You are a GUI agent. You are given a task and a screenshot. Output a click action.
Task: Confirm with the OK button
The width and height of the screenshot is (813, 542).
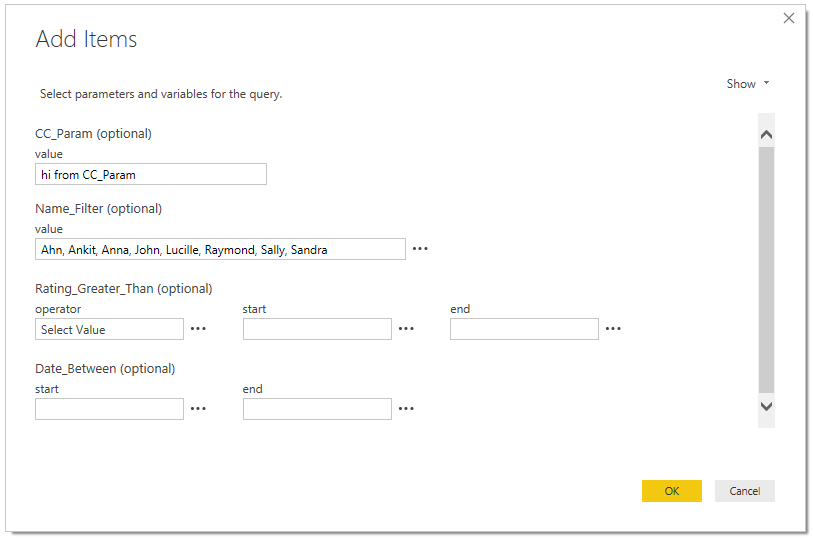point(671,491)
